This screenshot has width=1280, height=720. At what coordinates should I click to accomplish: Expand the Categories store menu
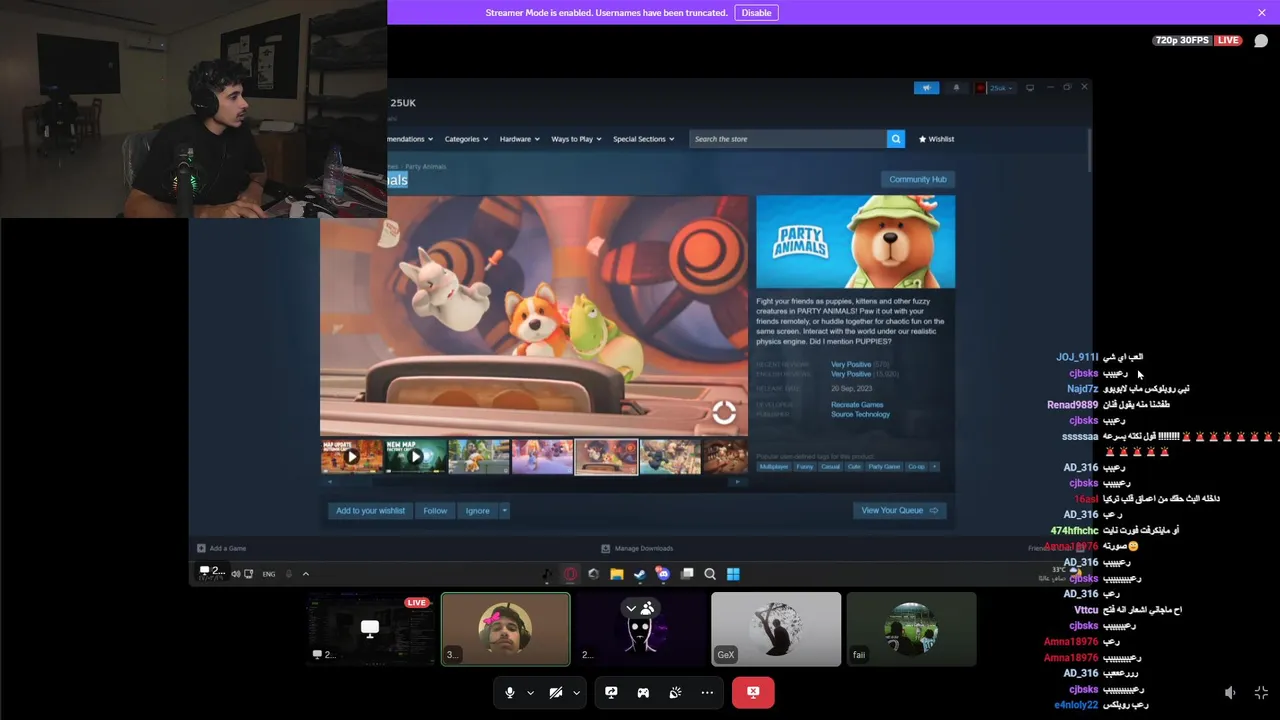(x=466, y=139)
